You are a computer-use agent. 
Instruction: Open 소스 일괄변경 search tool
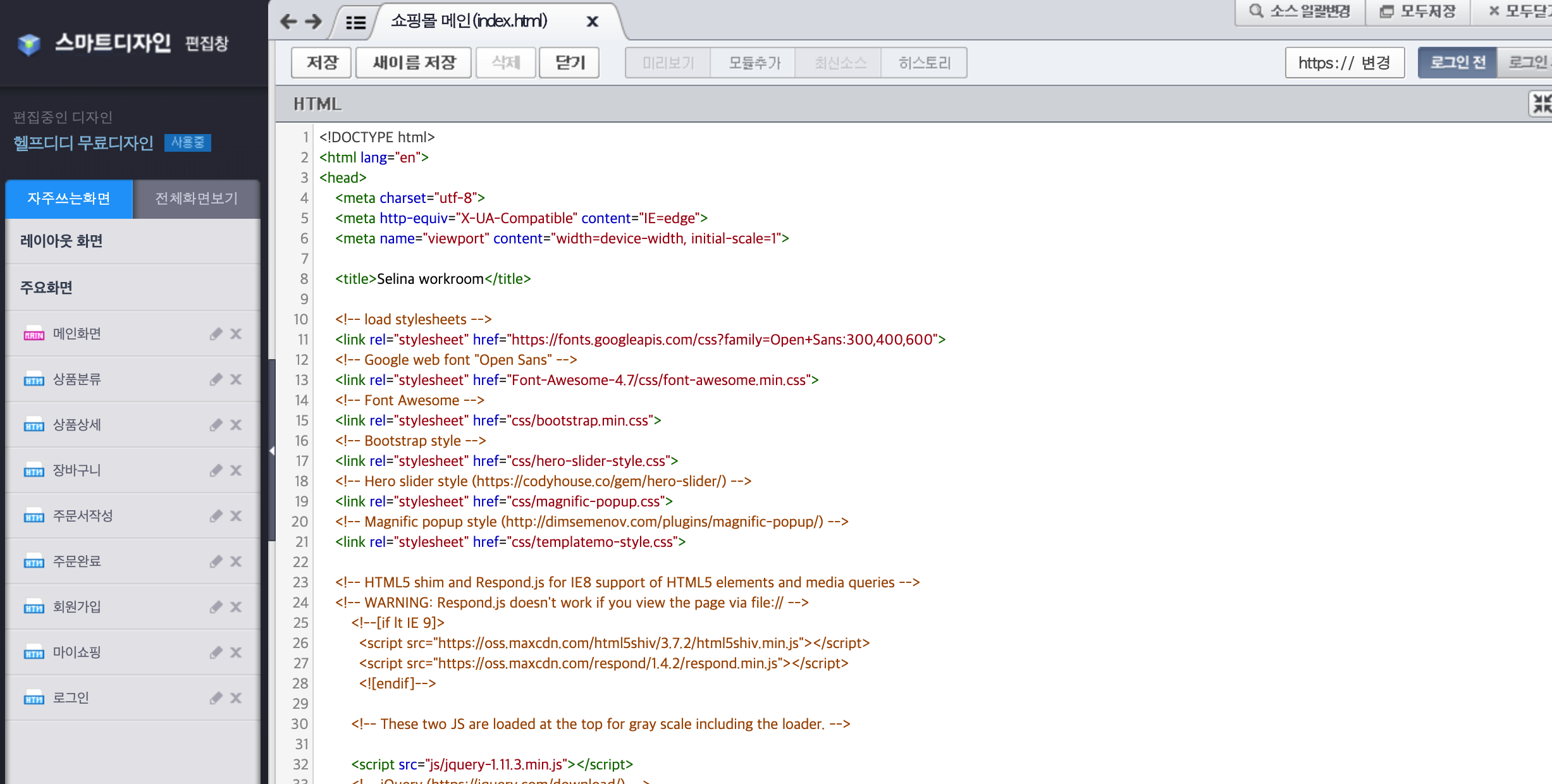[x=1300, y=11]
